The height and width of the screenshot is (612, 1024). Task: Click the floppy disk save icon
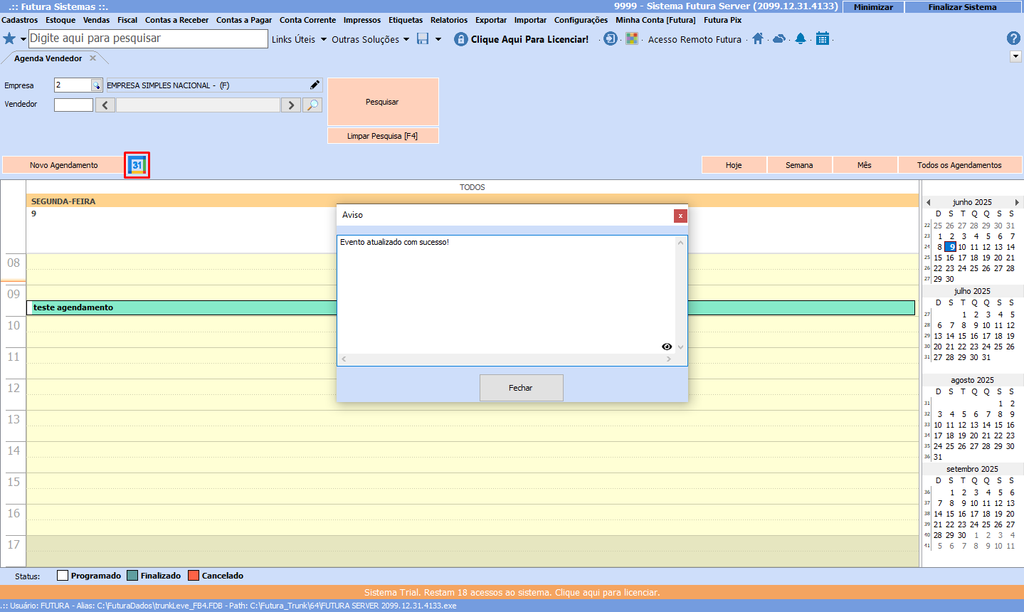[423, 39]
